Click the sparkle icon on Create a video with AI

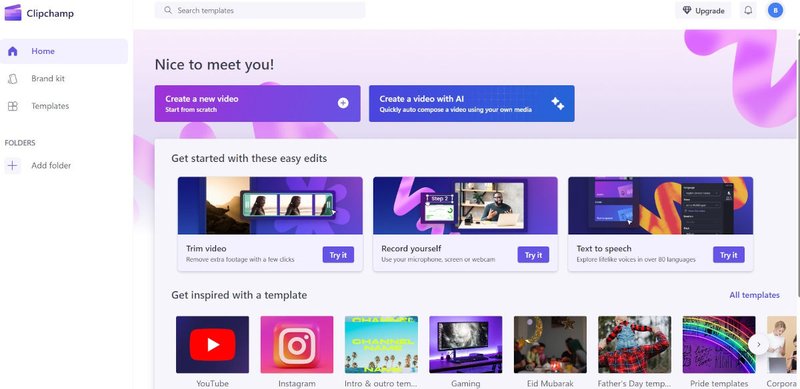[558, 104]
